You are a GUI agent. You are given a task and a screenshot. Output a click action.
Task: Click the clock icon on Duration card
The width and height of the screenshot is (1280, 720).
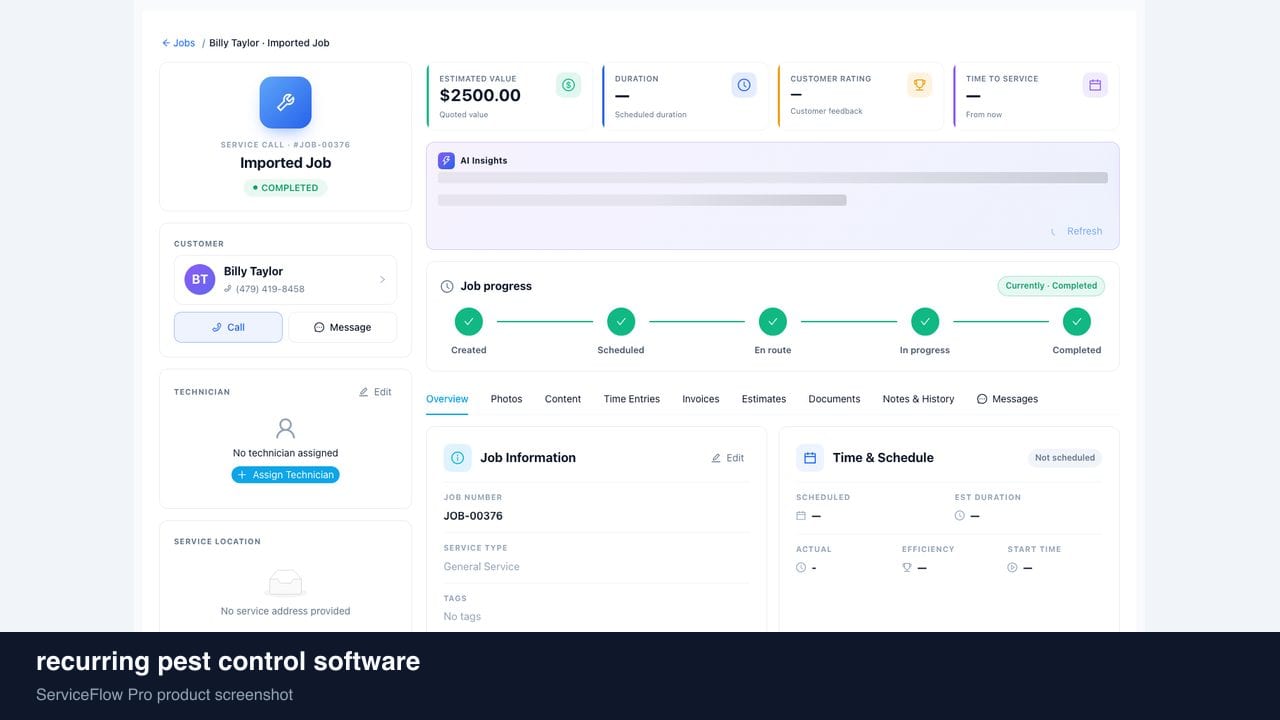(x=744, y=85)
